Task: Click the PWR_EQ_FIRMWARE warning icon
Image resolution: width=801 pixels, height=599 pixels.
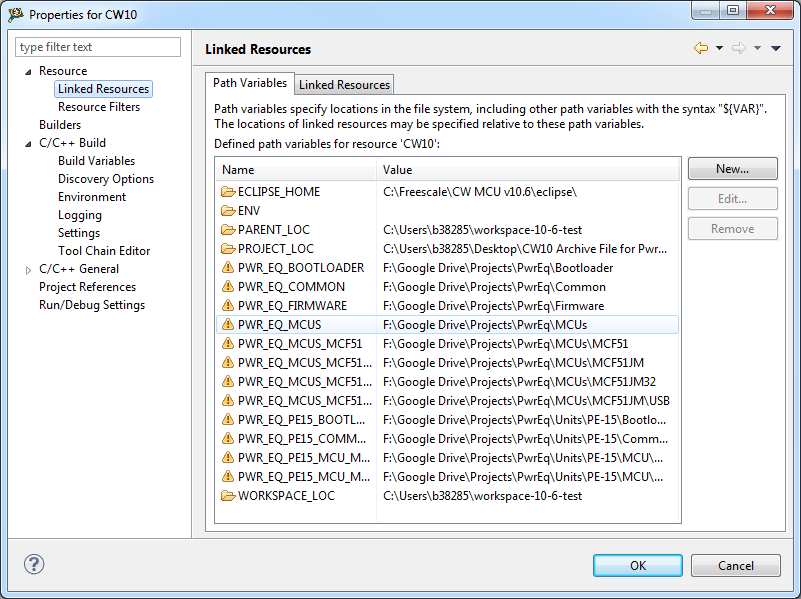Action: (x=227, y=306)
